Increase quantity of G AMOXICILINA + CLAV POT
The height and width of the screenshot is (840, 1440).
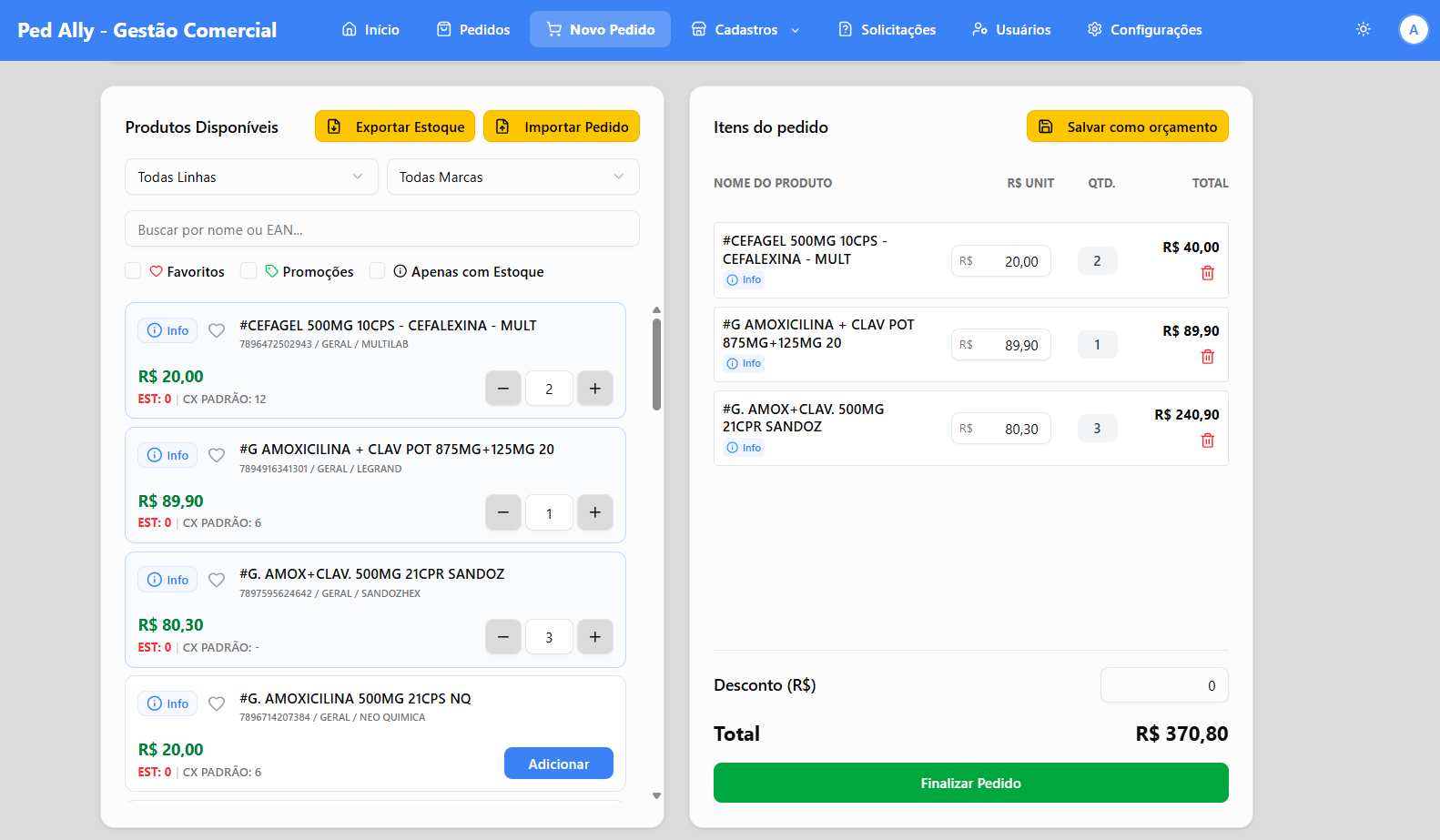click(594, 512)
